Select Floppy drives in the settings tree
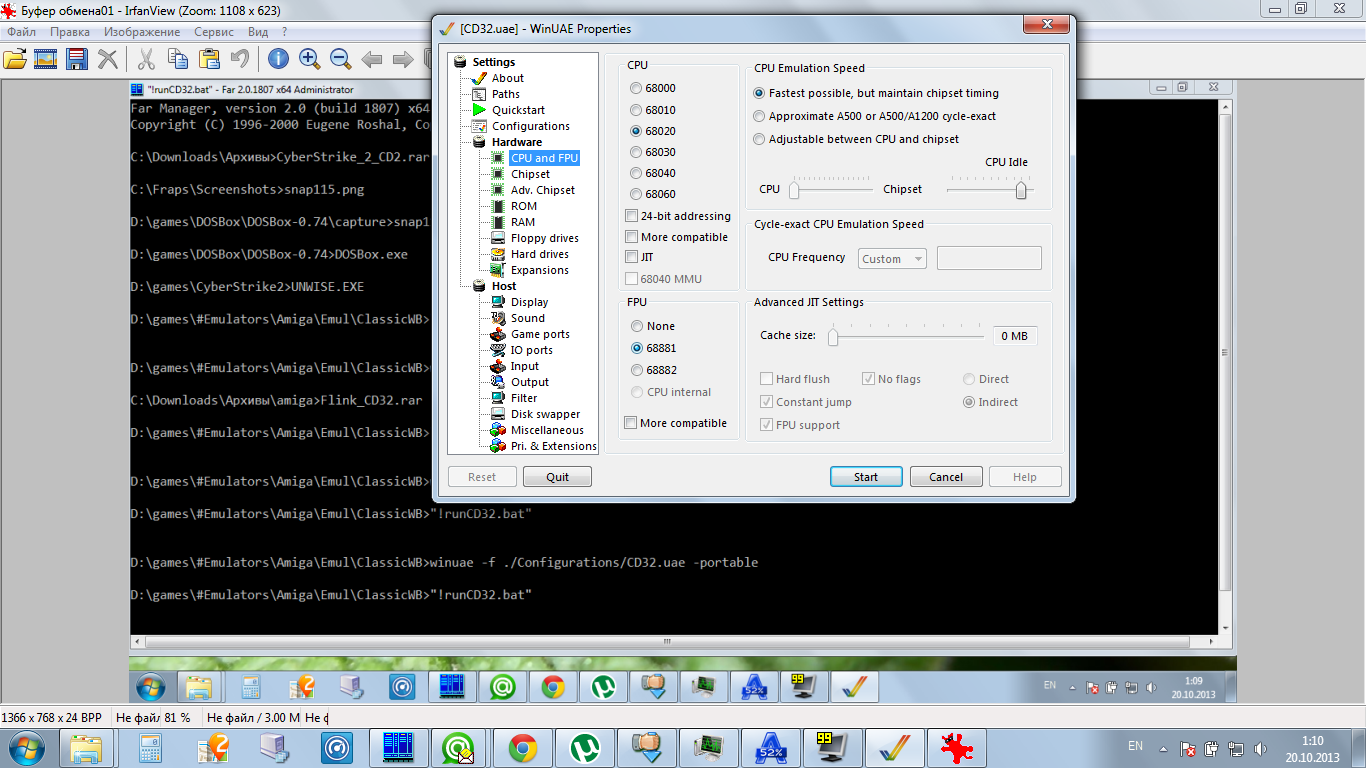Viewport: 1366px width, 768px height. [x=544, y=238]
